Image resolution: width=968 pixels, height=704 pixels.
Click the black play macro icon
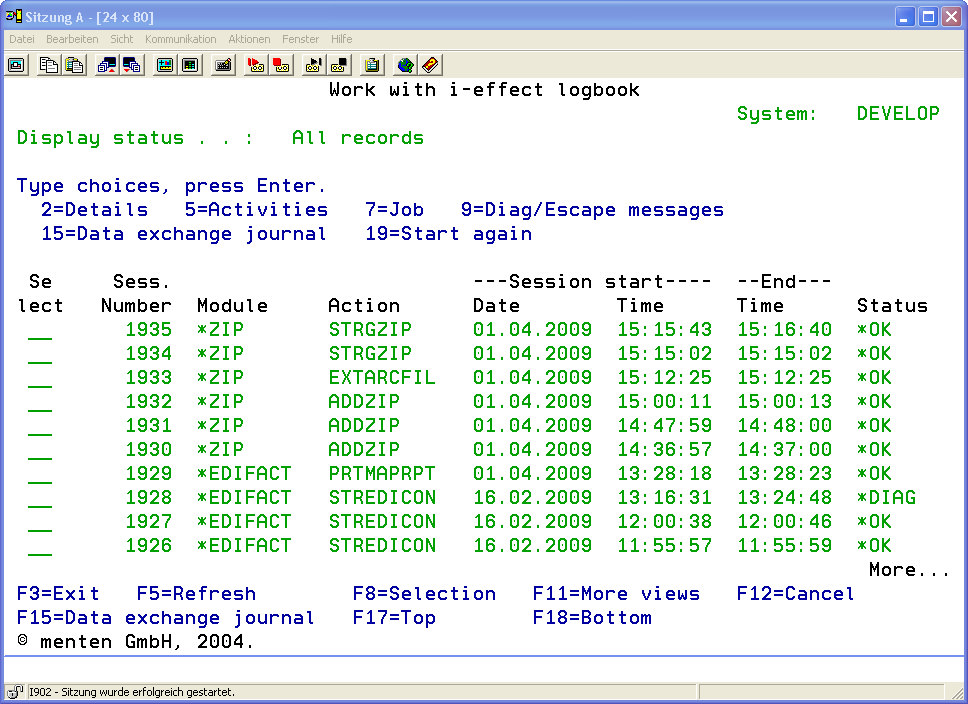tap(313, 65)
